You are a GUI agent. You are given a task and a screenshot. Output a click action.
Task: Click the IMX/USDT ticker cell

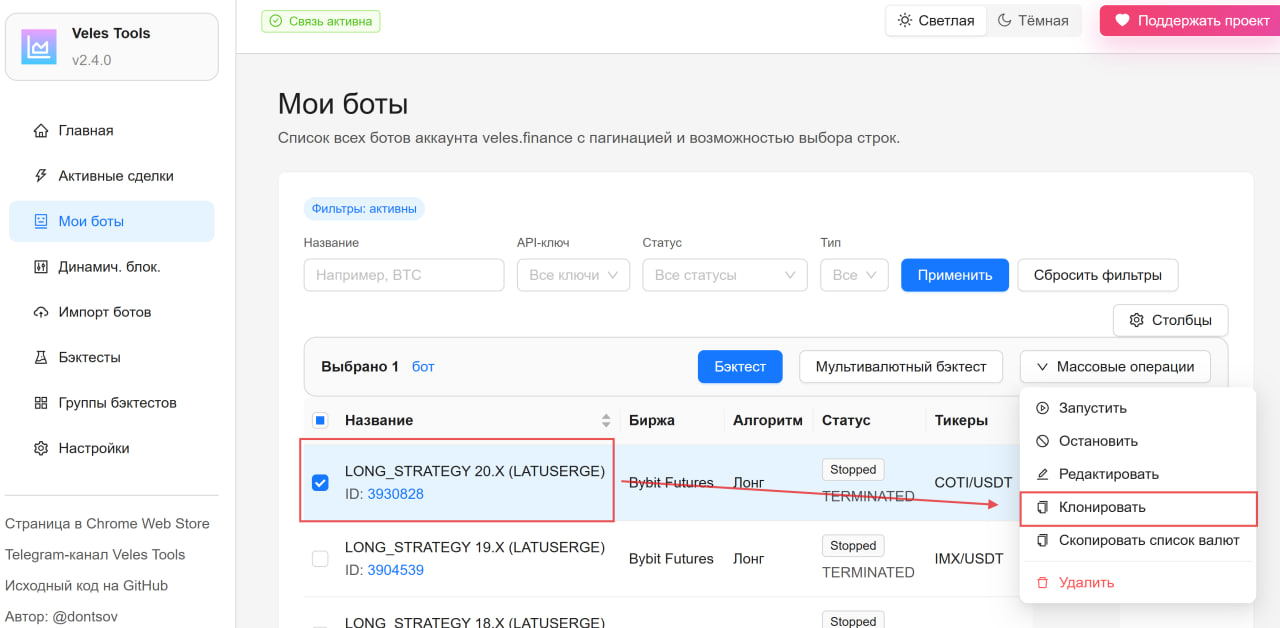(x=967, y=559)
